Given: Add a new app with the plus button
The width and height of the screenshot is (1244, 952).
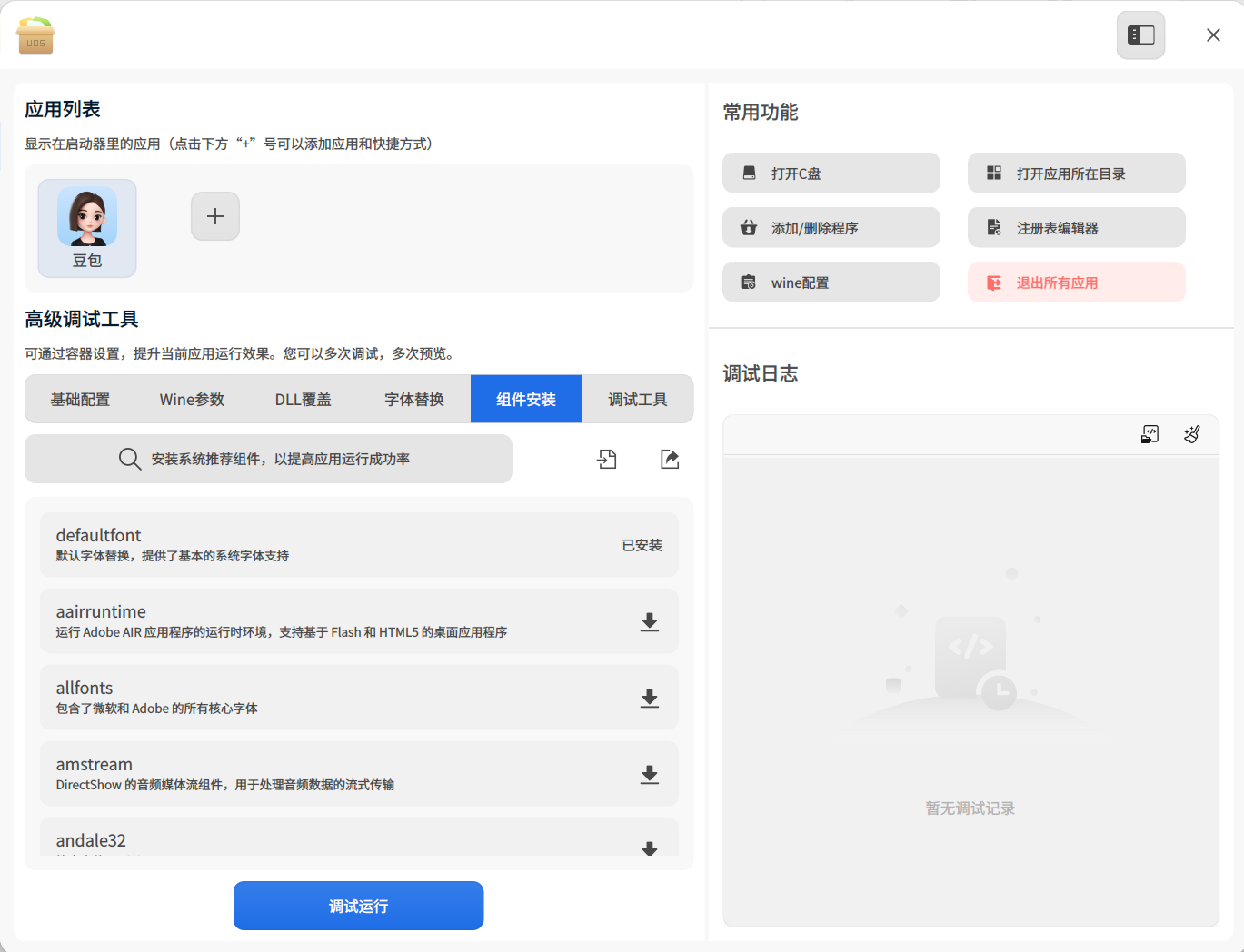Looking at the screenshot, I should 215,216.
